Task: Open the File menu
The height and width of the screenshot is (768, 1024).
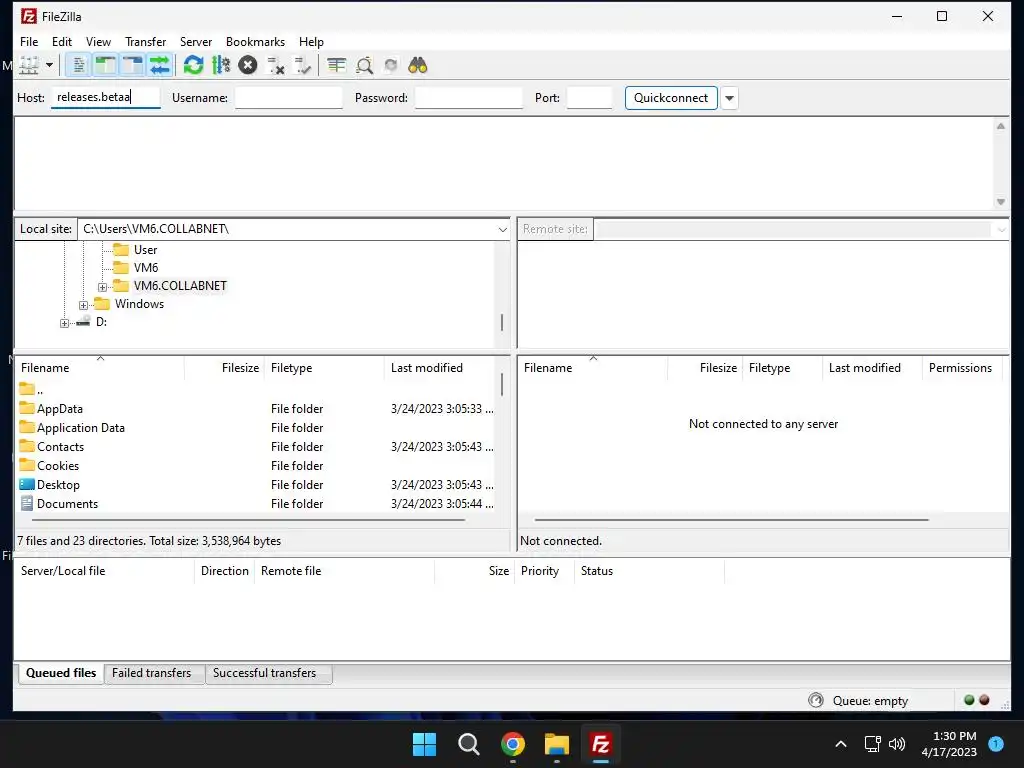Action: pyautogui.click(x=29, y=42)
